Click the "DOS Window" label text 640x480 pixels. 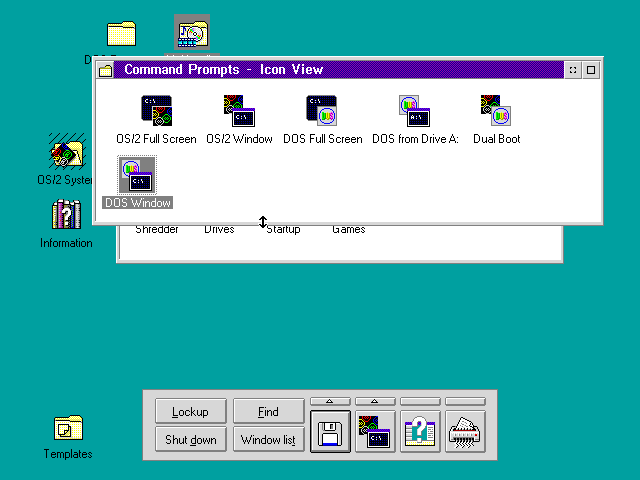(x=138, y=203)
